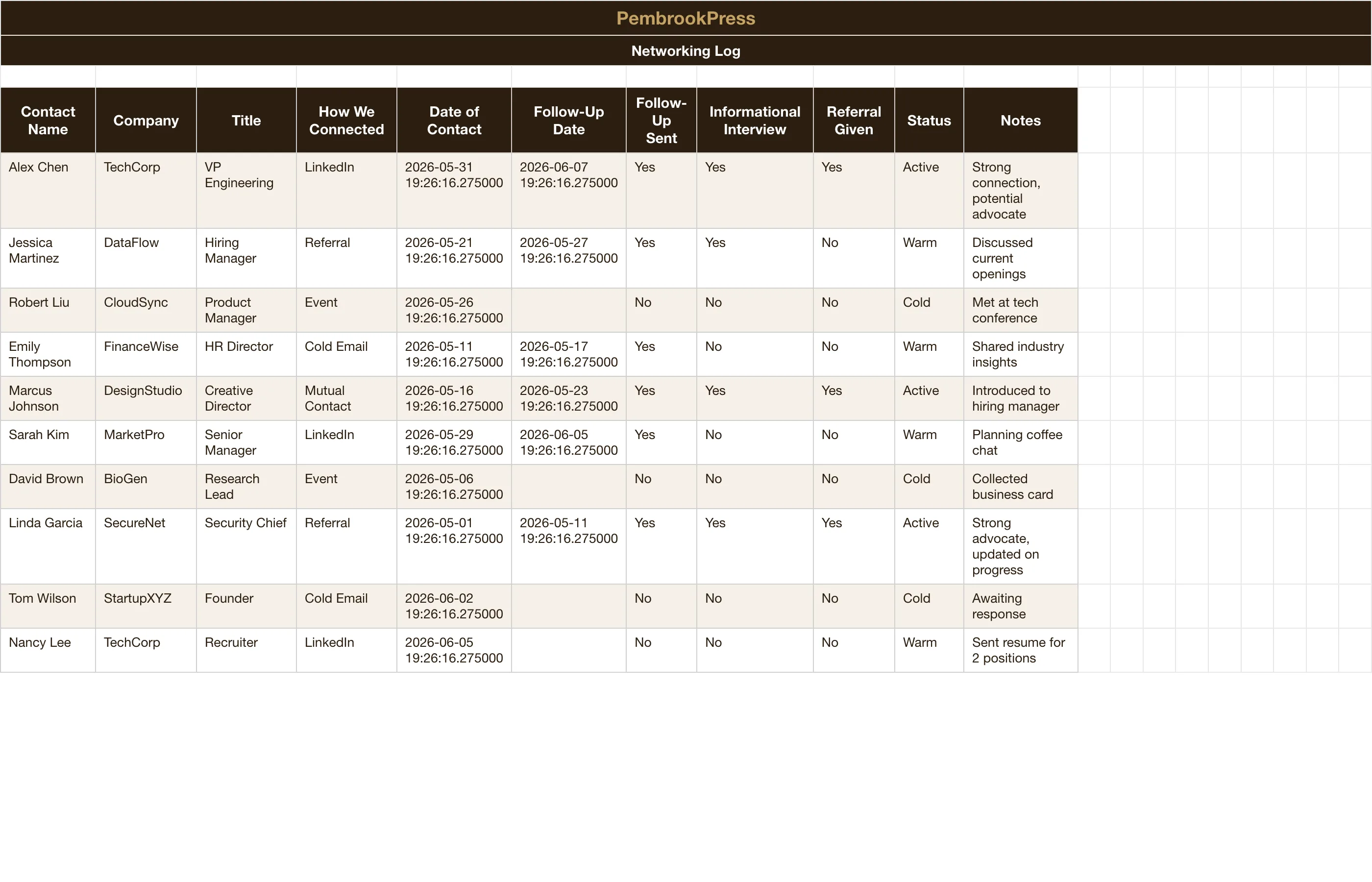The height and width of the screenshot is (882, 1372).
Task: Select the CloudSync company cell
Action: point(146,311)
